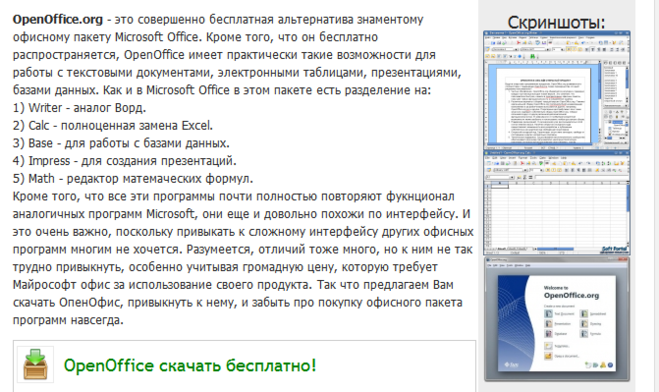
Task: Open 'OpenOffice скачать бесплатно!' link
Action: tap(190, 366)
